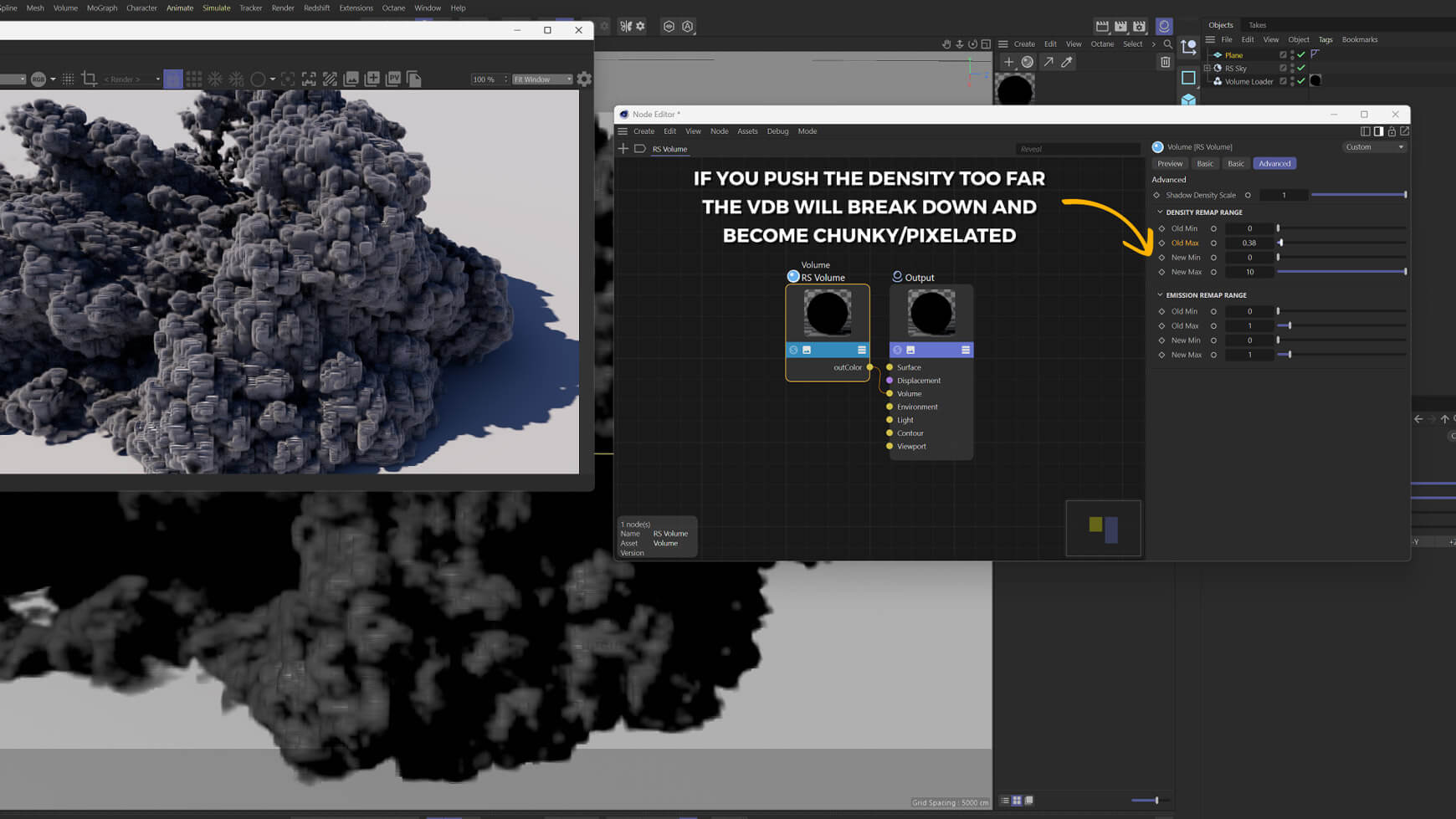Click the copy pages icon in Render View
Viewport: 1456px width, 819px height.
click(414, 79)
